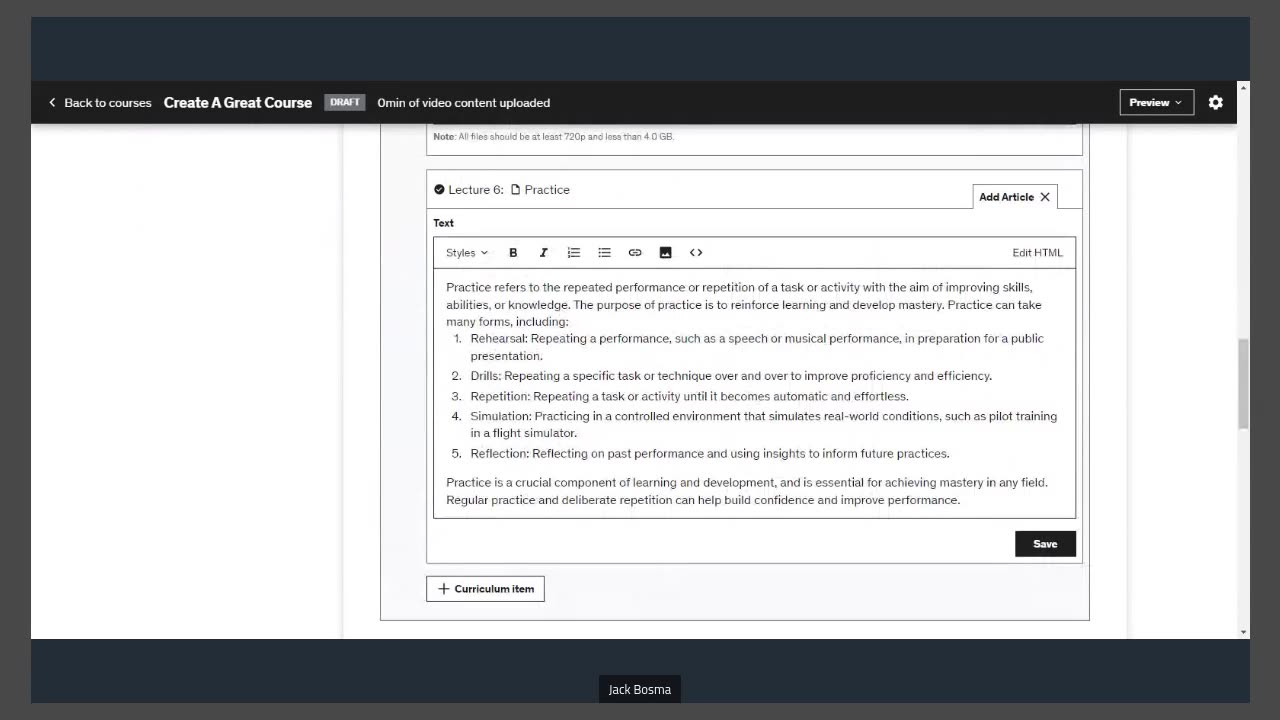The width and height of the screenshot is (1280, 720).
Task: Insert an image into the article
Action: pos(665,253)
